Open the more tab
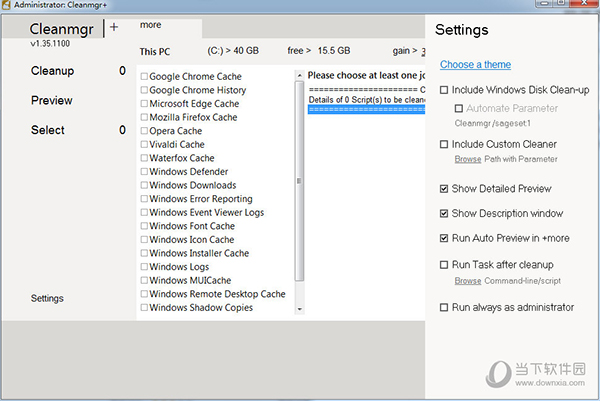The height and width of the screenshot is (401, 600). tap(150, 25)
